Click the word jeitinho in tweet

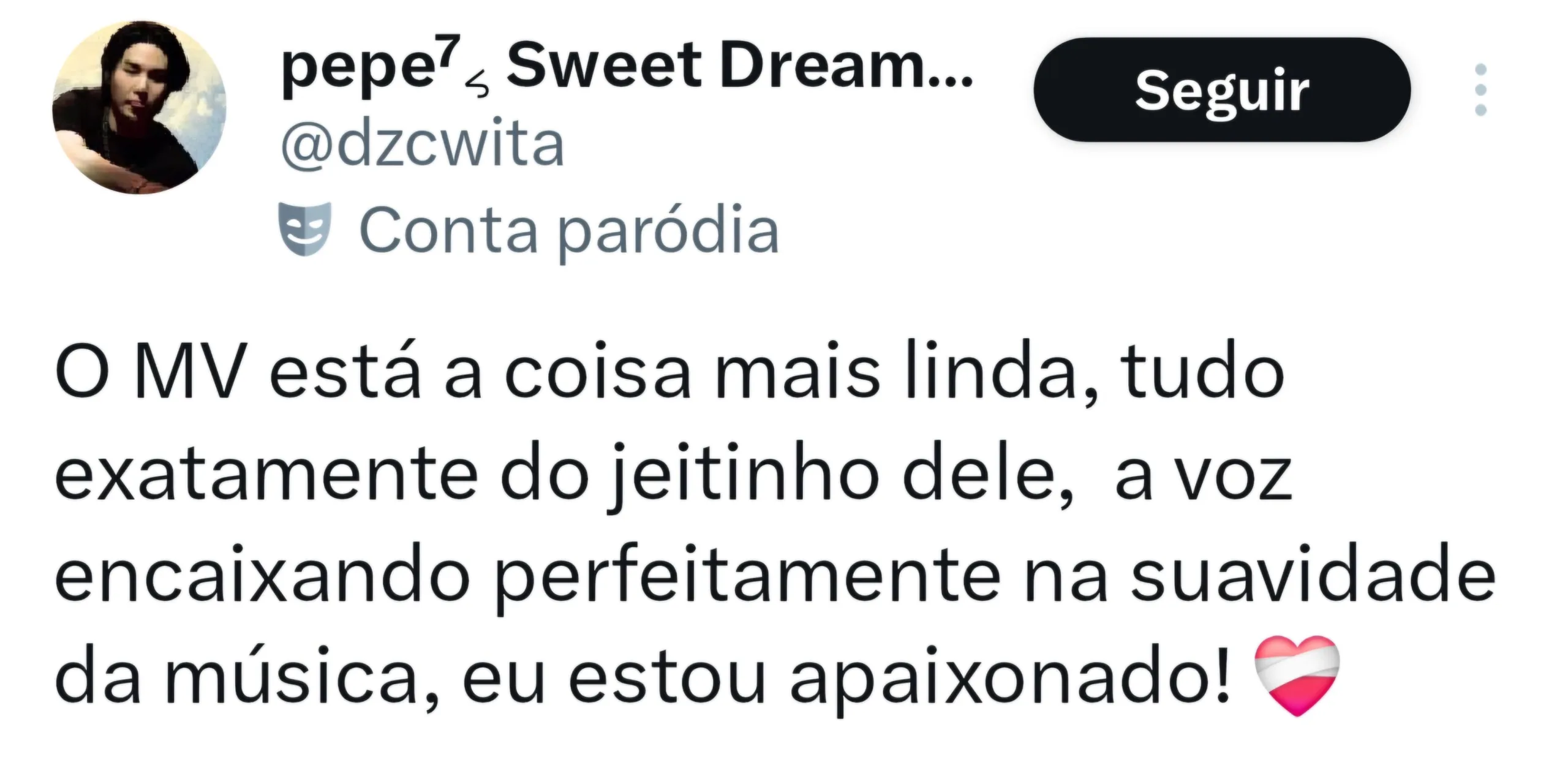743,473
